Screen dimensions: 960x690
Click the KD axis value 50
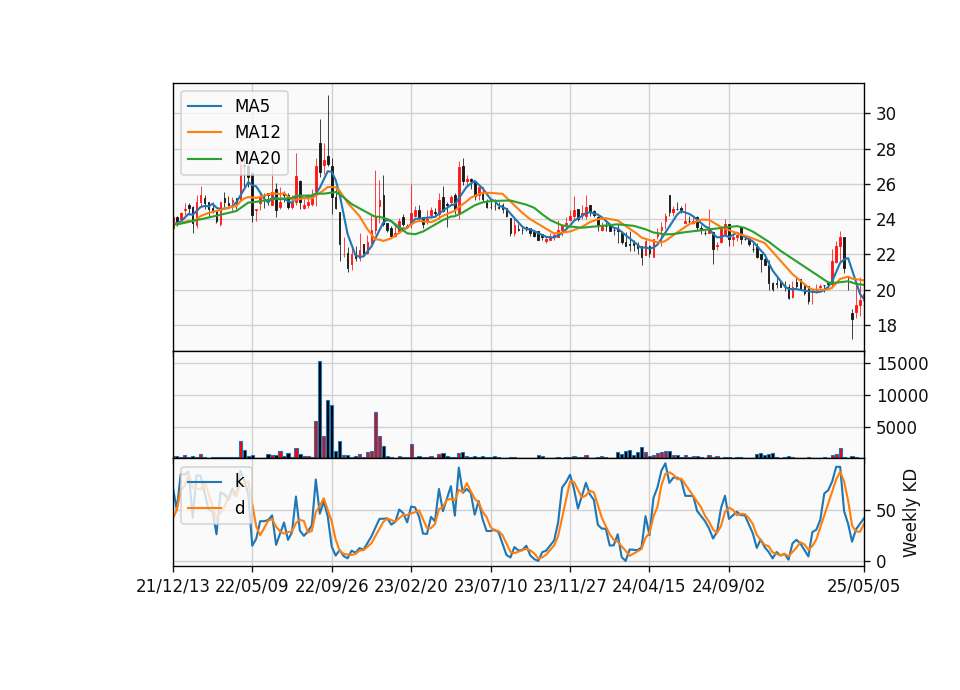(x=886, y=511)
